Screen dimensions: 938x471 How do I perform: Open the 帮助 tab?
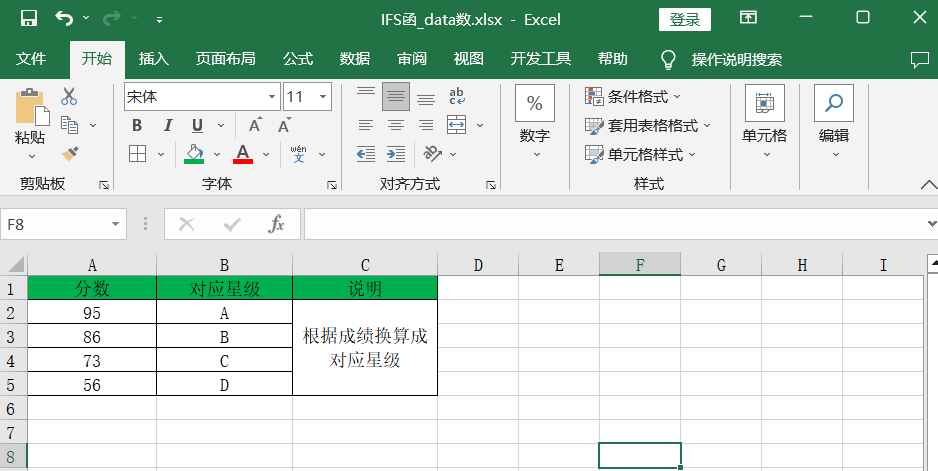(613, 59)
